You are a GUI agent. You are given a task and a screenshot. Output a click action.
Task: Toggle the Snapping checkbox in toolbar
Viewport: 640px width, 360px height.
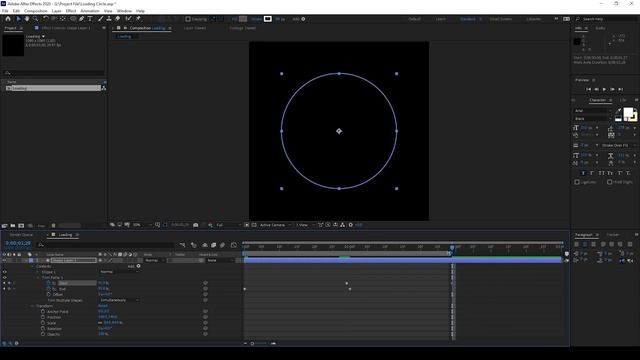(188, 19)
